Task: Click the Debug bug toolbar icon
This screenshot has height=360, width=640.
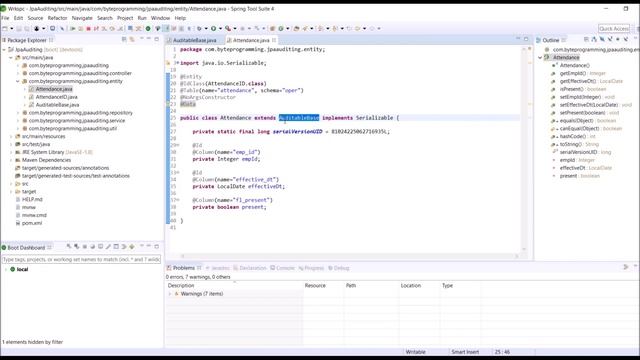Action: (x=199, y=29)
